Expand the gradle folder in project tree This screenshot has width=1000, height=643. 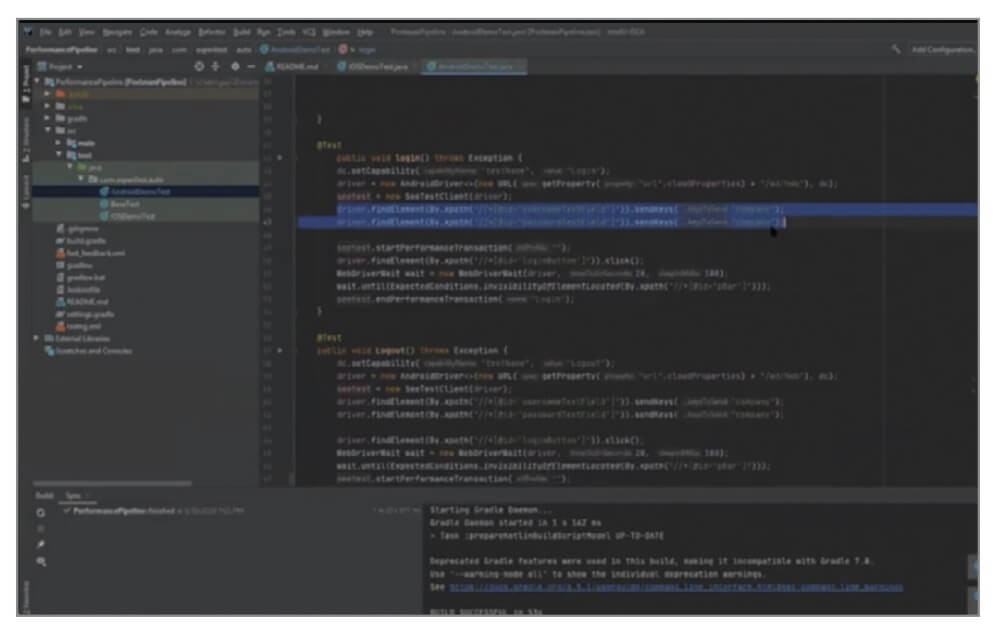click(x=47, y=117)
